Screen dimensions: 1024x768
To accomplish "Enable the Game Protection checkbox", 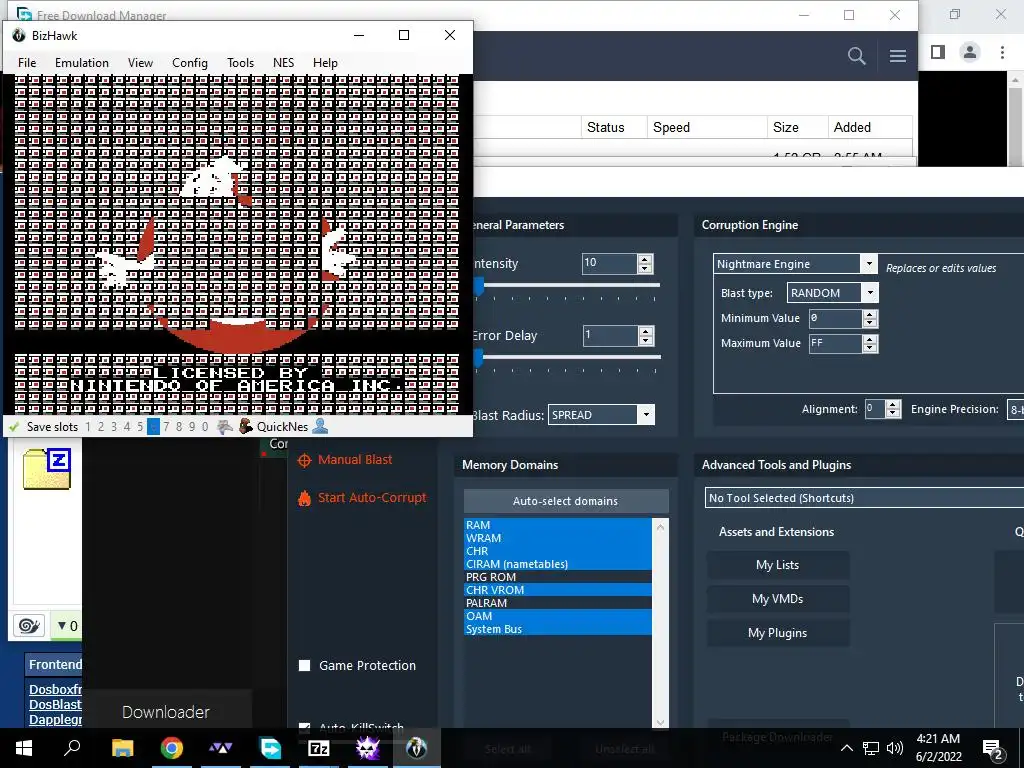I will pos(304,665).
